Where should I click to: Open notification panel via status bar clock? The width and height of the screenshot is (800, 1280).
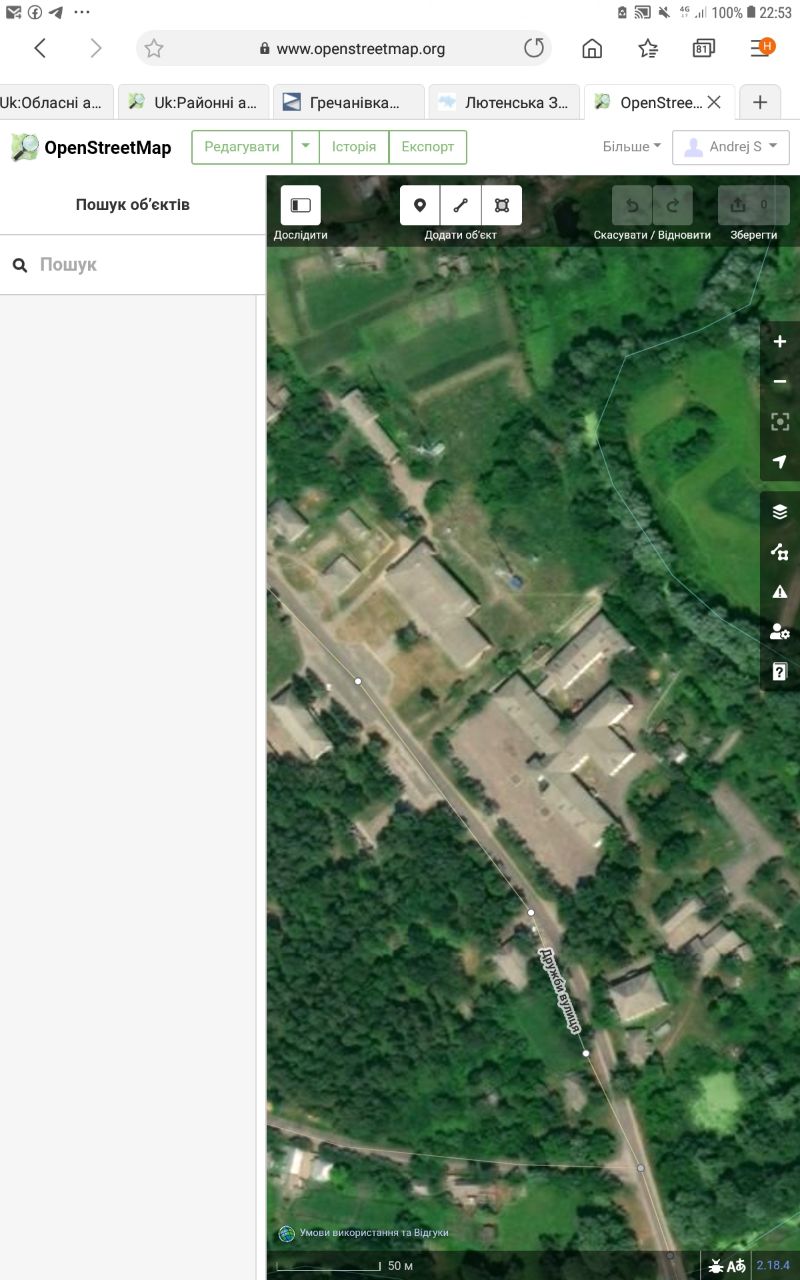click(x=775, y=13)
